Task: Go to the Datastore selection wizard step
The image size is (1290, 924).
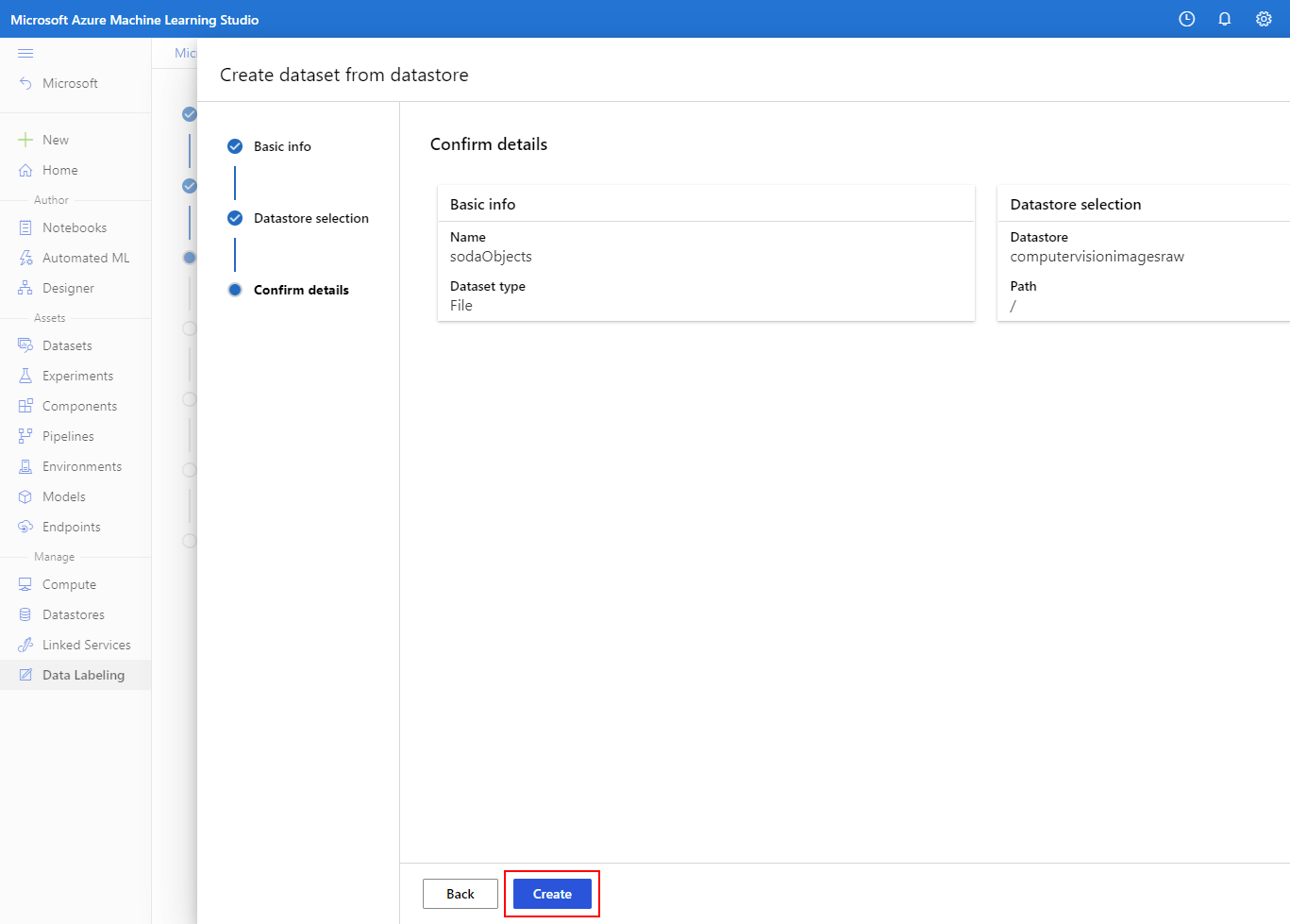Action: click(311, 218)
